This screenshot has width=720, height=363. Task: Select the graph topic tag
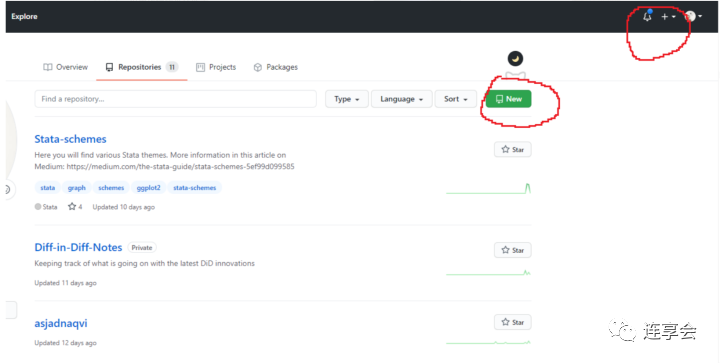click(77, 188)
